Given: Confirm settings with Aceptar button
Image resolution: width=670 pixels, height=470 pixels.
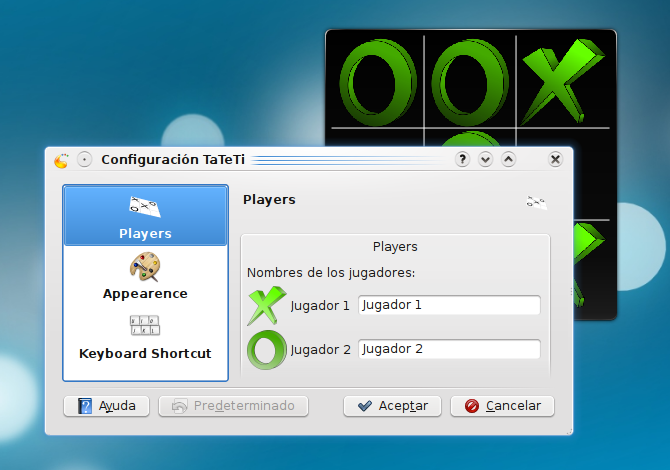Looking at the screenshot, I should click(x=392, y=406).
